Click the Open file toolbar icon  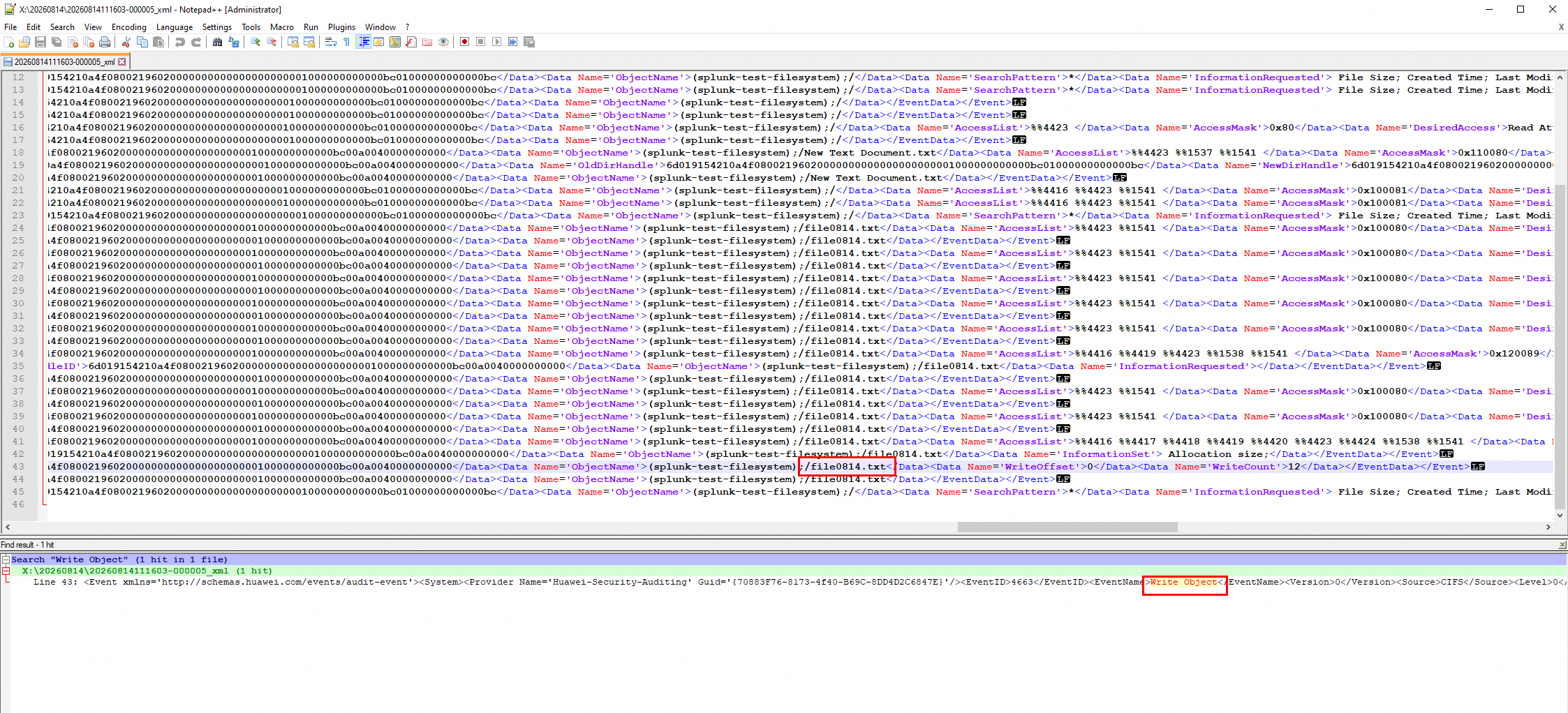(24, 42)
